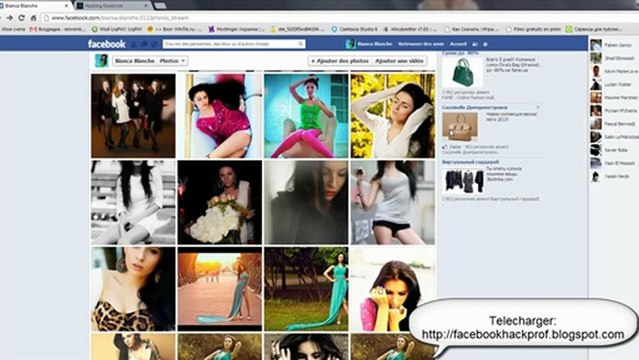Open a new browser tab

[x=160, y=6]
